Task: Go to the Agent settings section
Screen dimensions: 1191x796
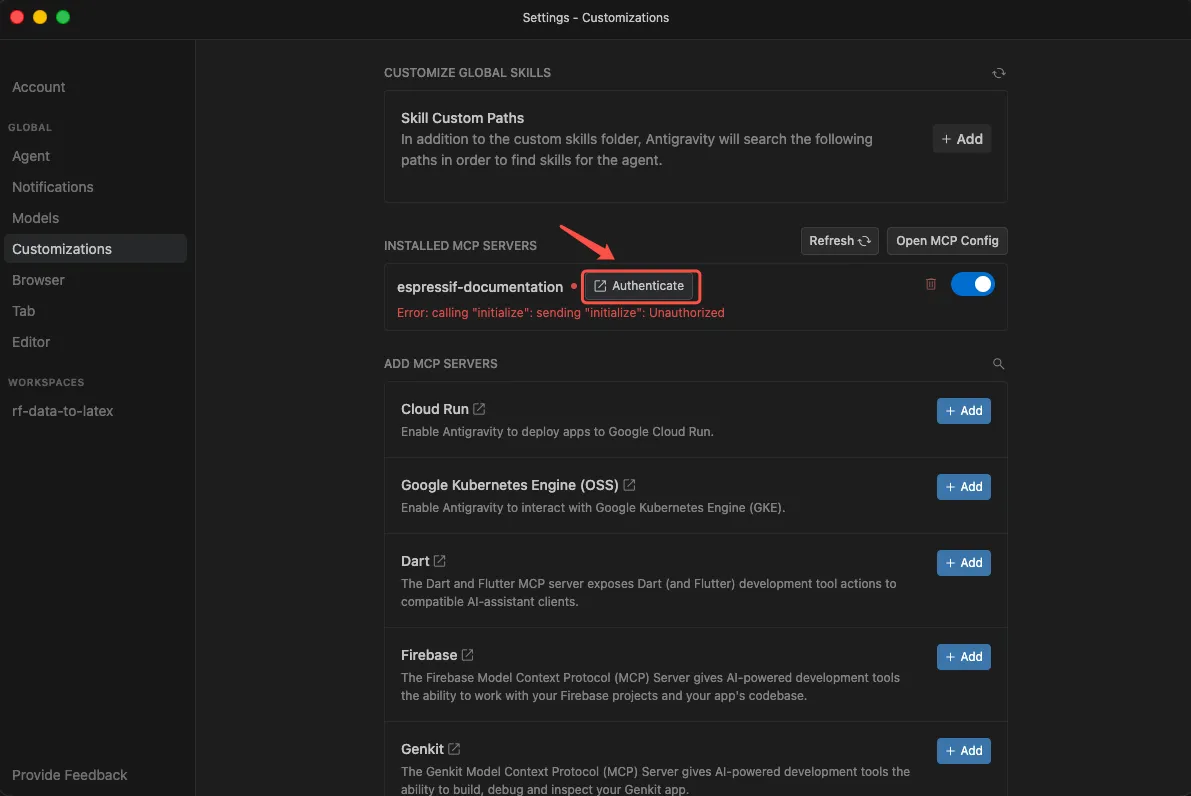Action: 31,156
